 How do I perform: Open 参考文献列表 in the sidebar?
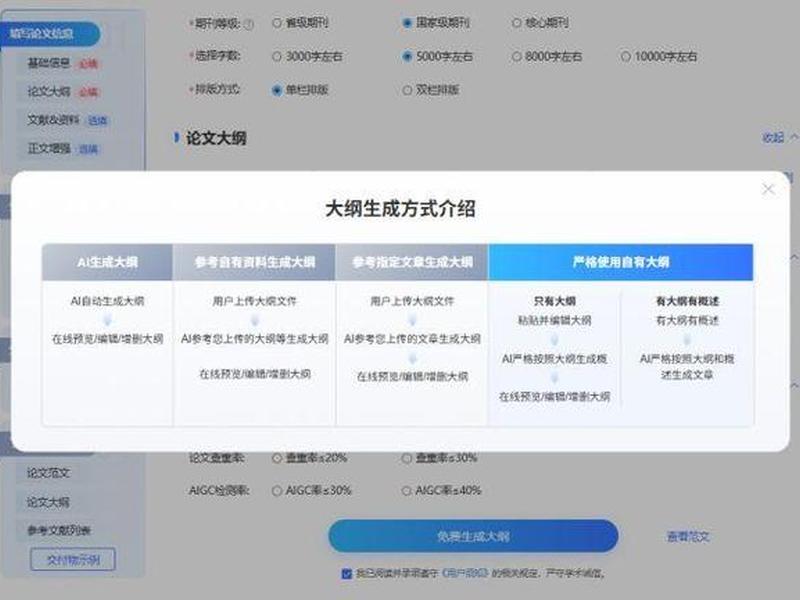pos(59,531)
